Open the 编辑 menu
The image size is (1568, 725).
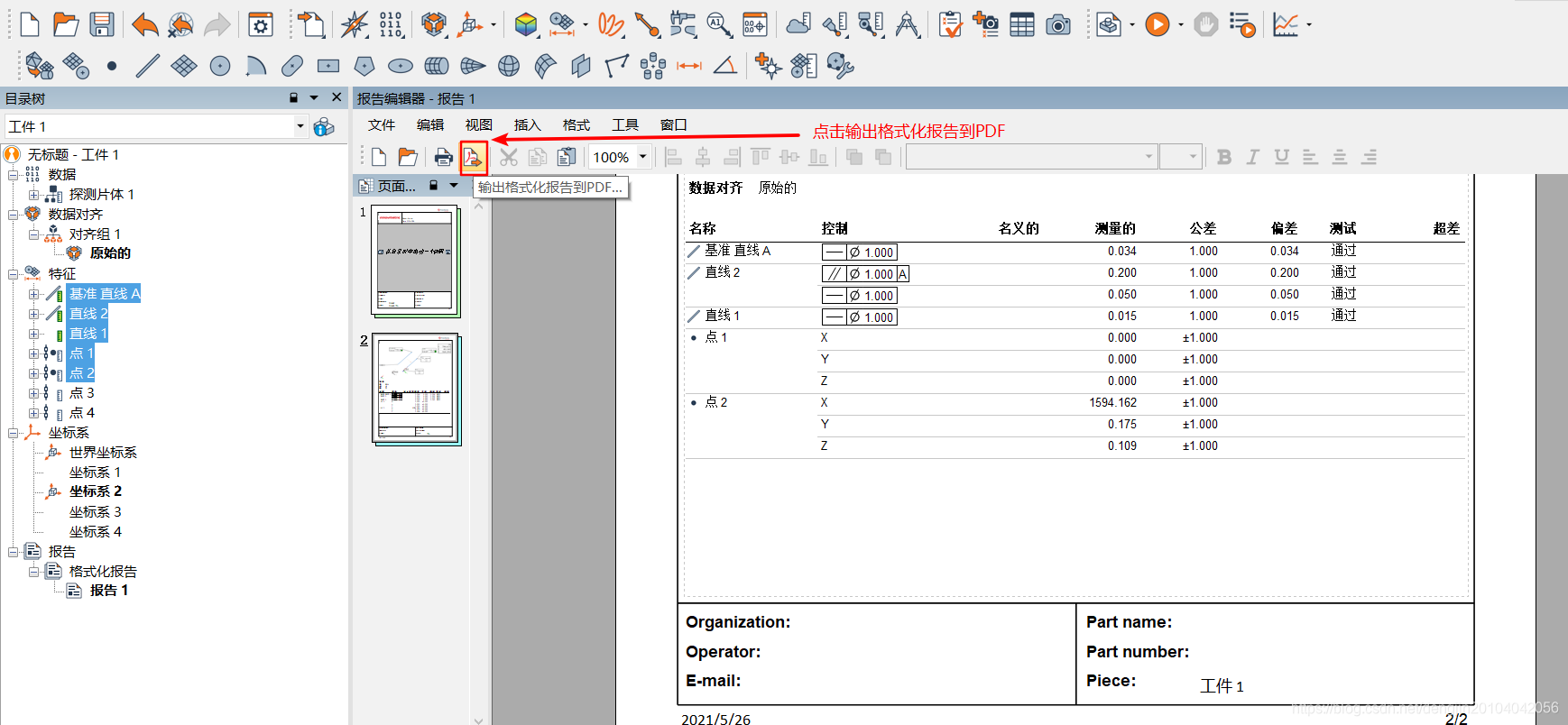click(x=430, y=125)
